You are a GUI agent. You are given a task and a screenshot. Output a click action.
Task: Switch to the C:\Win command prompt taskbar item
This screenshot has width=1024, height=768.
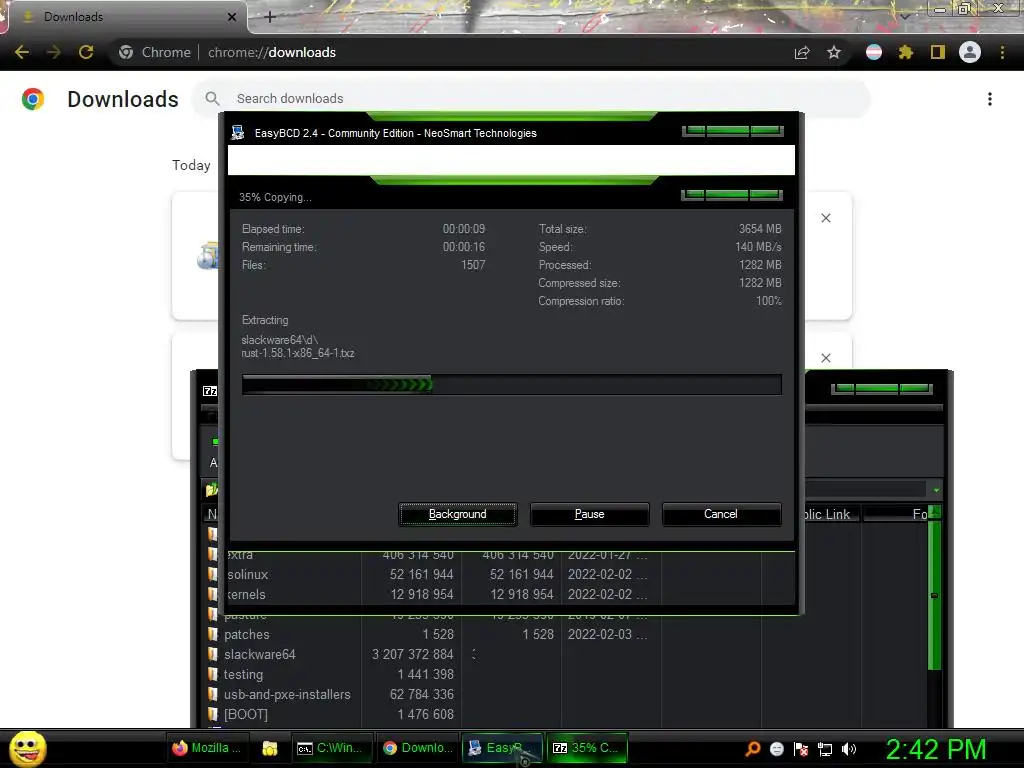[x=332, y=748]
